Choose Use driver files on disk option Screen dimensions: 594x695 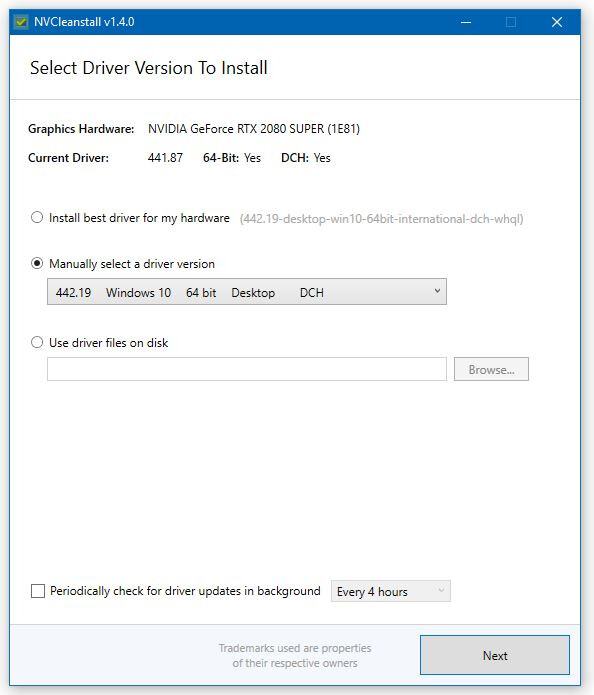(37, 342)
